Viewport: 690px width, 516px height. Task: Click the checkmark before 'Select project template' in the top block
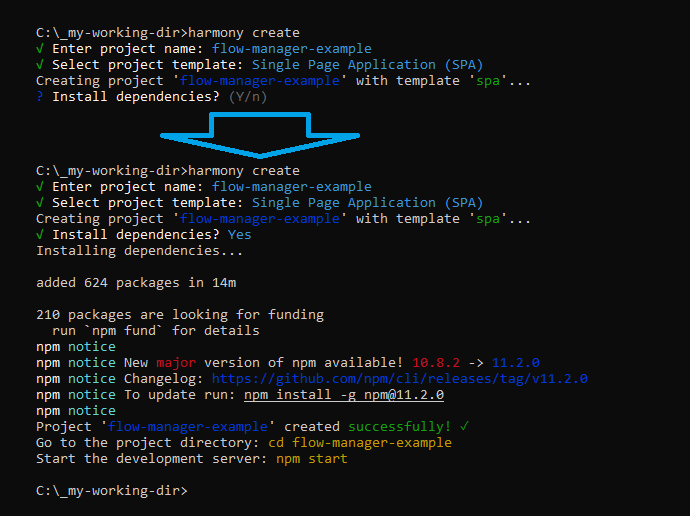pyautogui.click(x=40, y=65)
